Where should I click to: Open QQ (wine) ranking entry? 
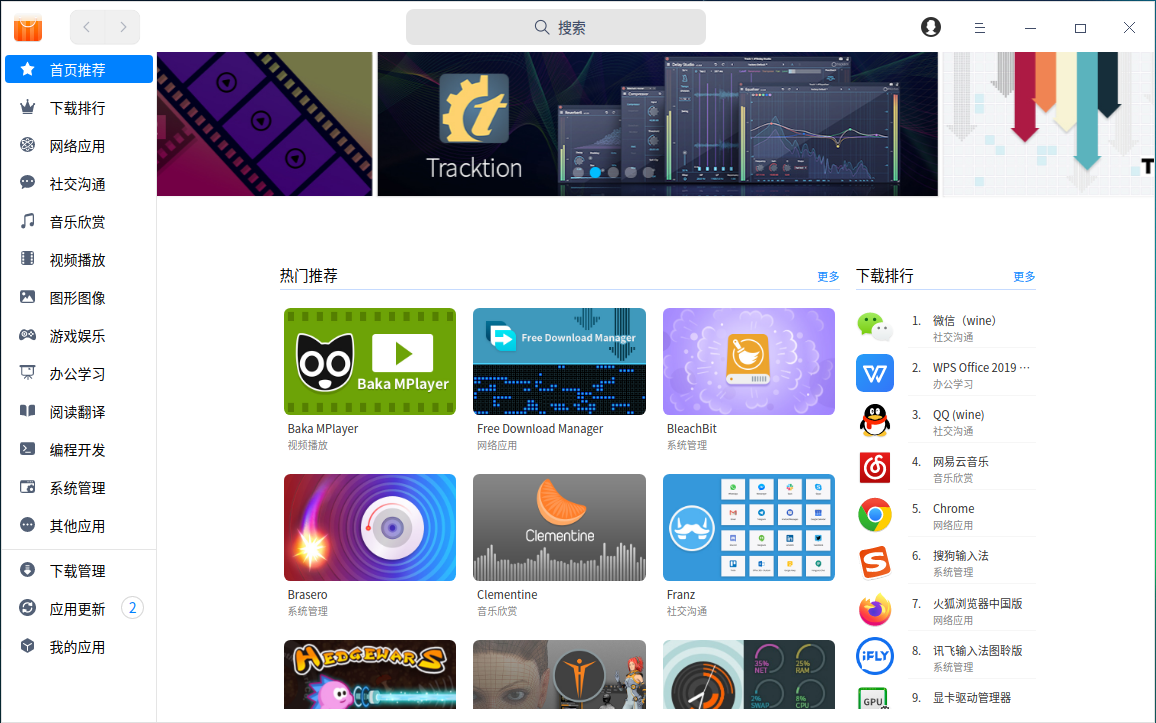[x=958, y=414]
